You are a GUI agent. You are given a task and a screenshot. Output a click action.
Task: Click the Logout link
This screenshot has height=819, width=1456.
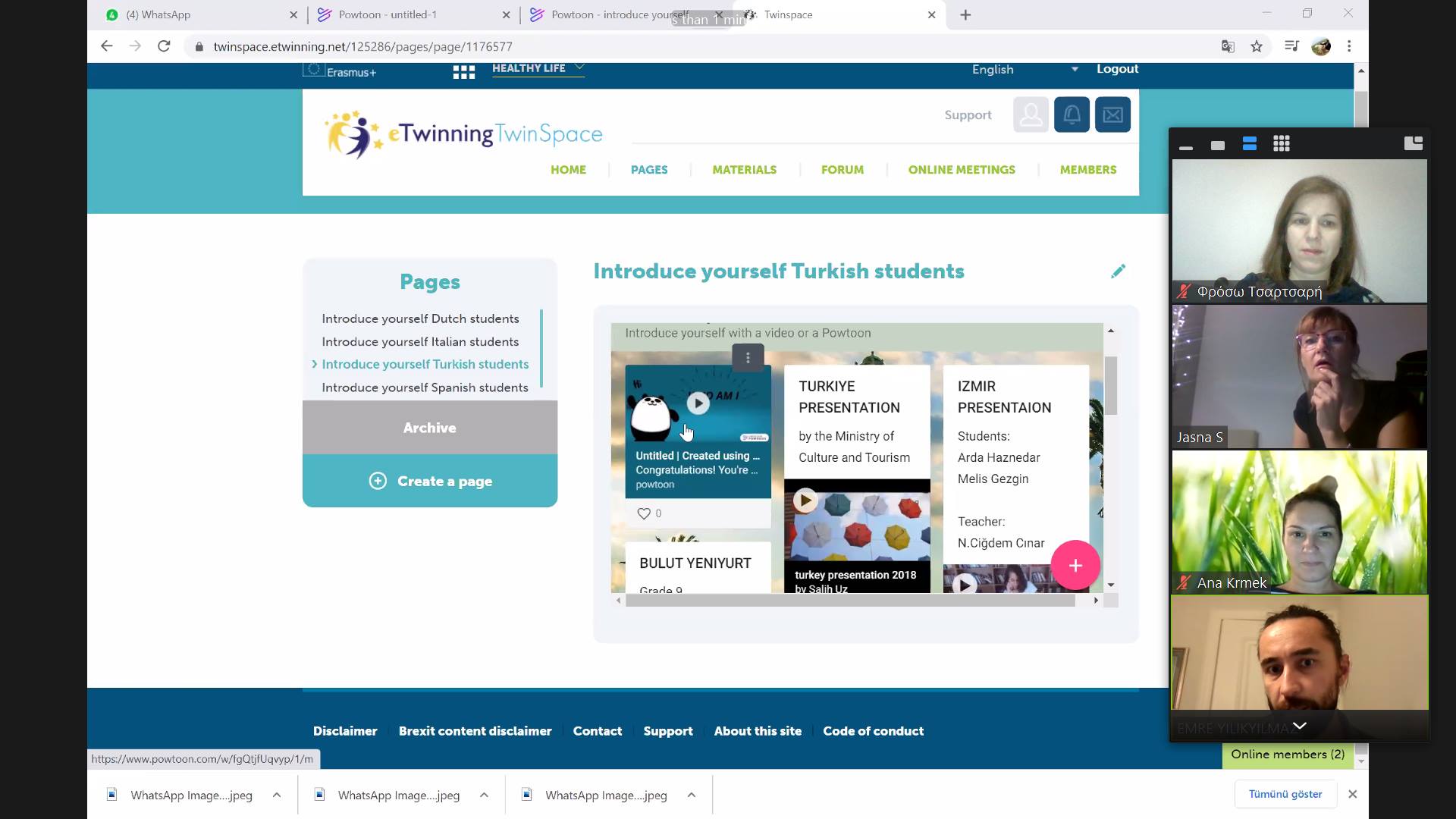[x=1117, y=69]
